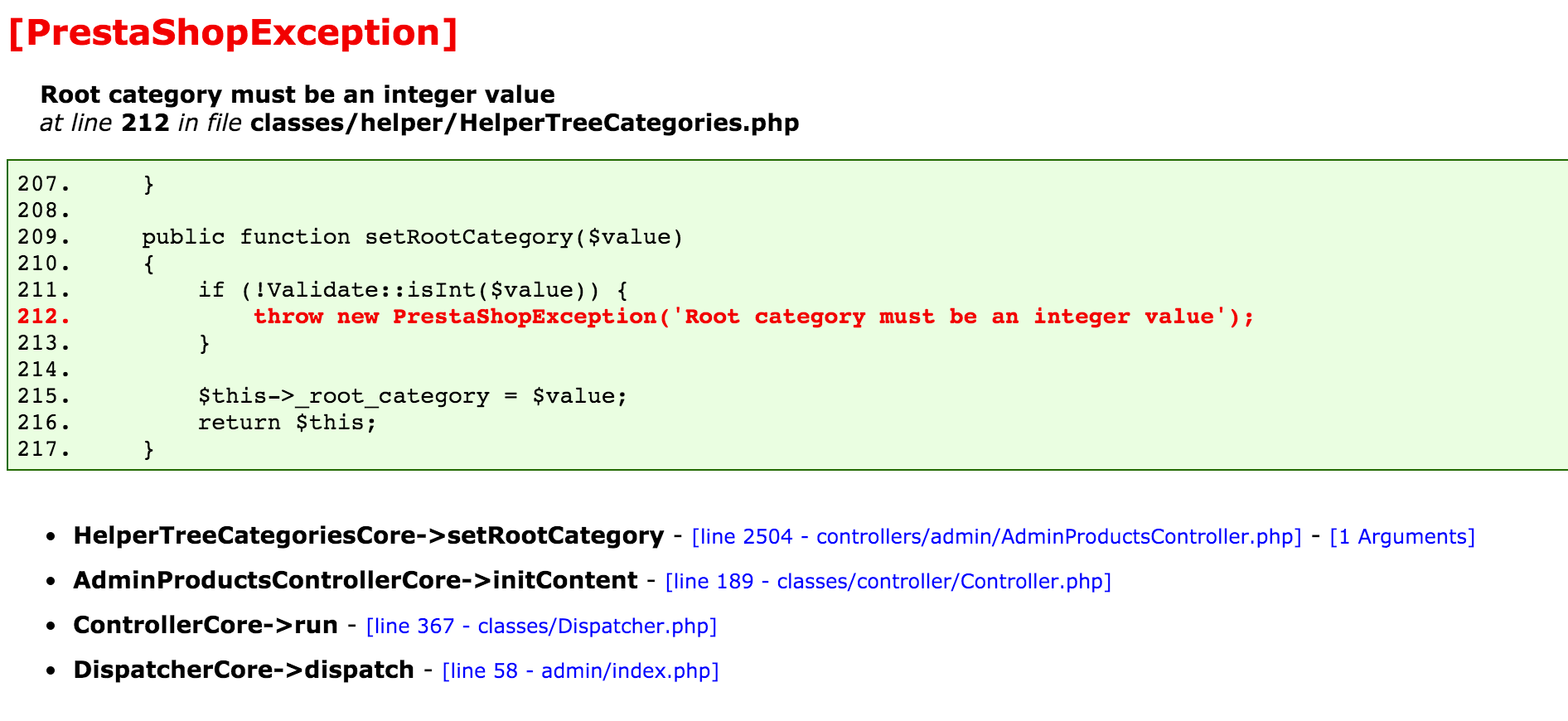
Task: Click the admin/index.php line 58 link
Action: tap(580, 671)
